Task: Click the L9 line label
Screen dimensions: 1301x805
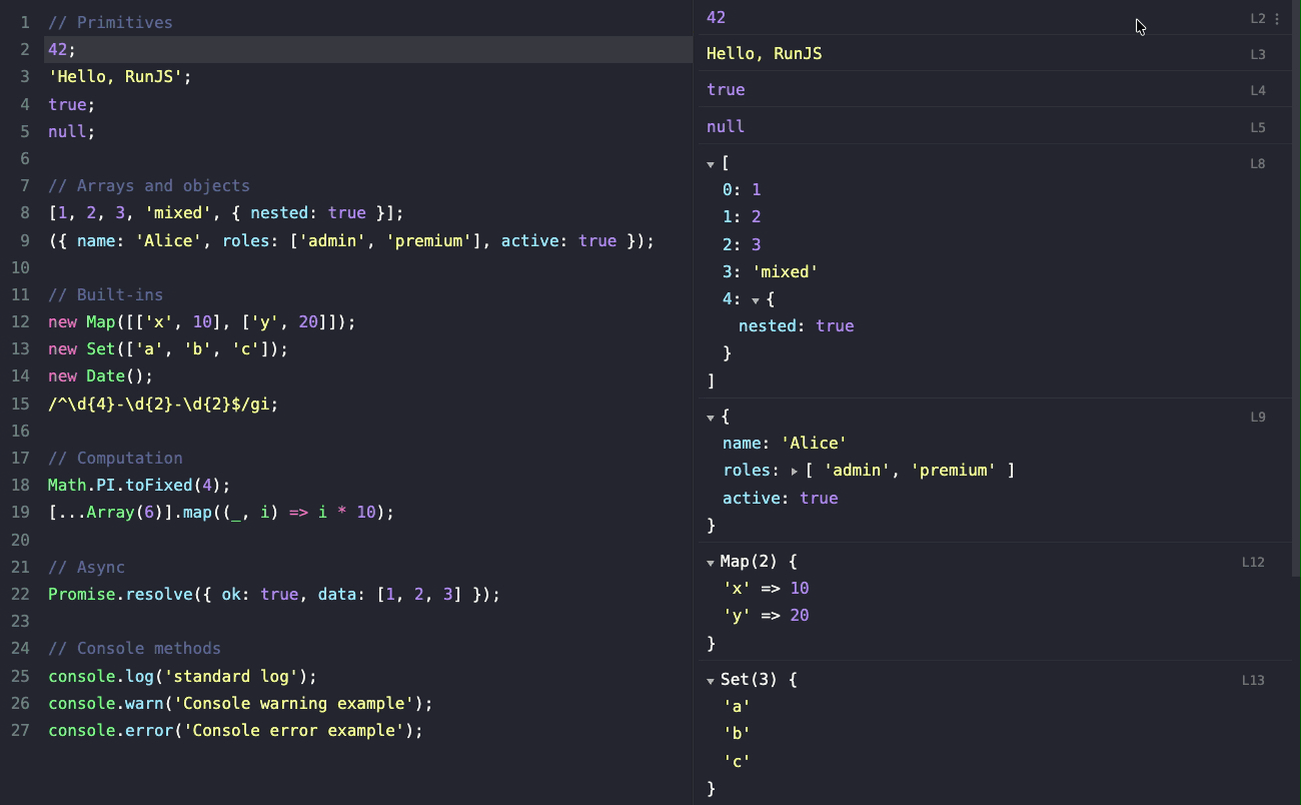Action: 1257,417
